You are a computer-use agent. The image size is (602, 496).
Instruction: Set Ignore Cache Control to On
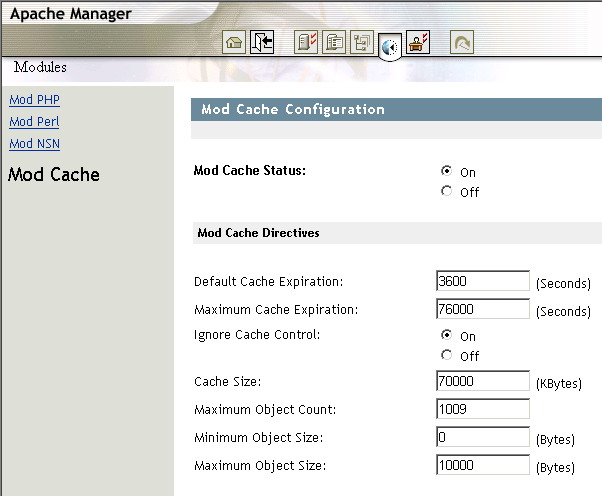click(x=446, y=335)
